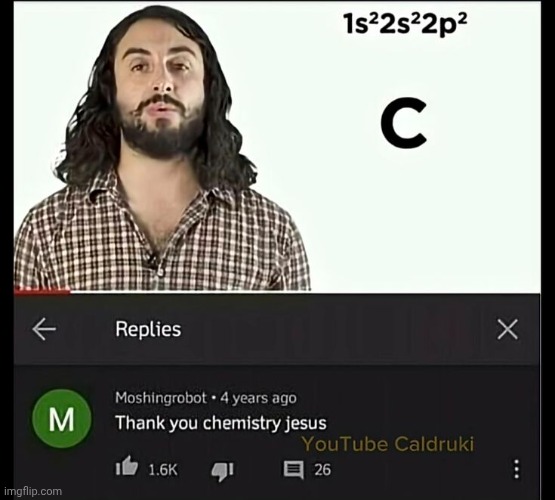Click the imgflip.com watermark
555x500 pixels.
point(33,491)
